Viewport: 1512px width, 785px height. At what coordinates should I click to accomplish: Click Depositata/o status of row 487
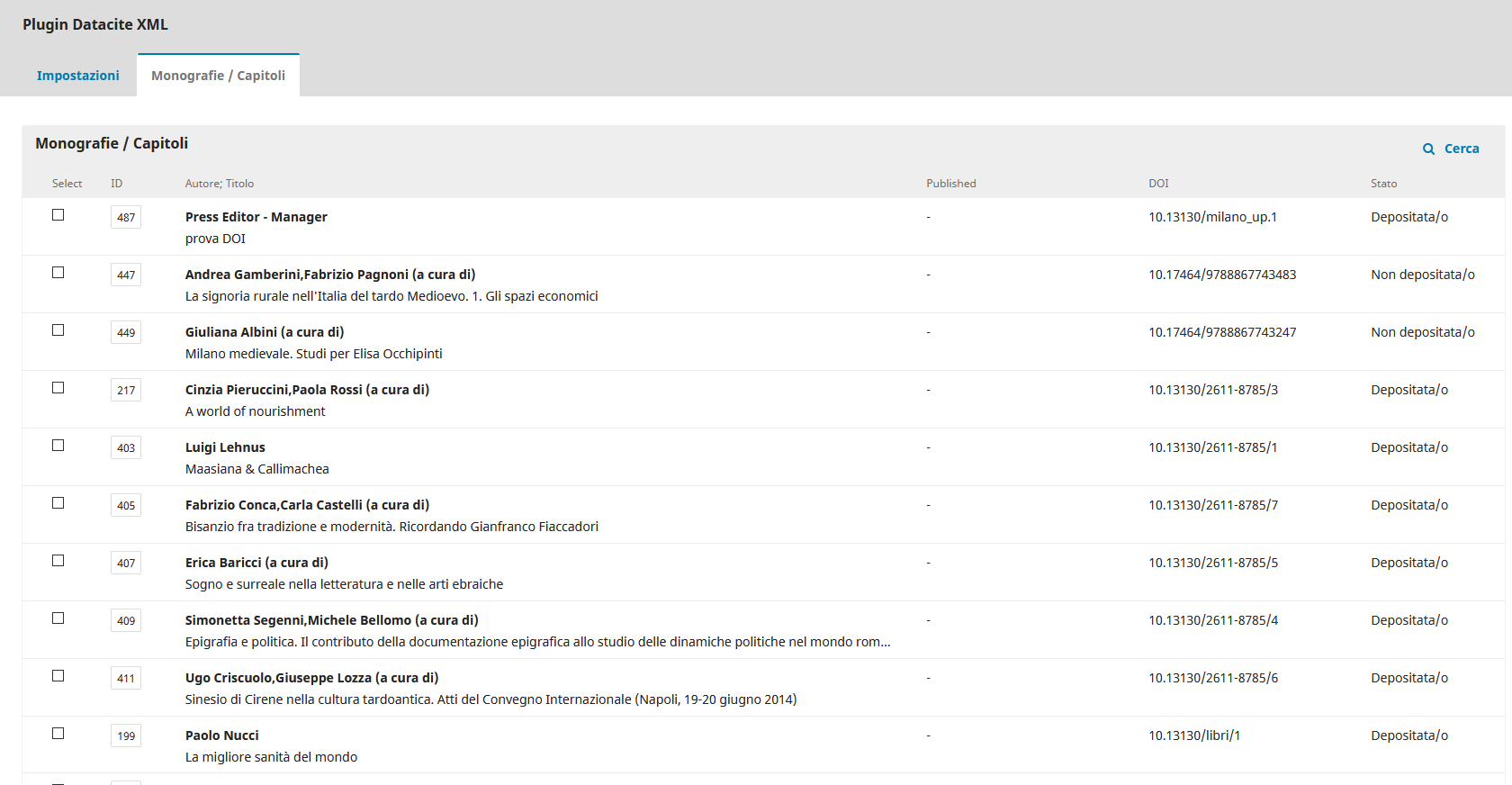click(x=1409, y=217)
